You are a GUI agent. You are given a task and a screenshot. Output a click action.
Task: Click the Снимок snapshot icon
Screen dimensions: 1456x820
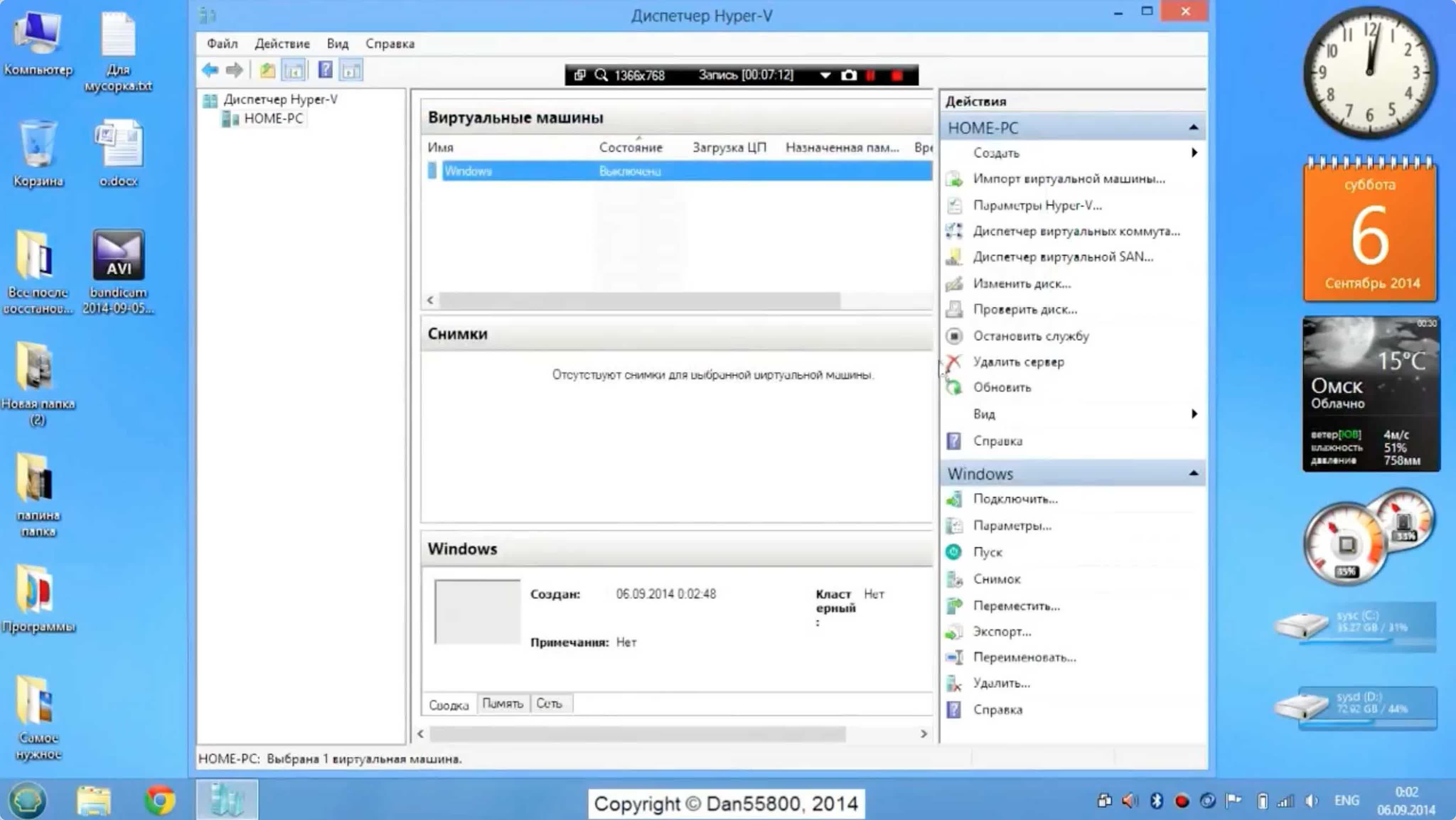click(954, 579)
